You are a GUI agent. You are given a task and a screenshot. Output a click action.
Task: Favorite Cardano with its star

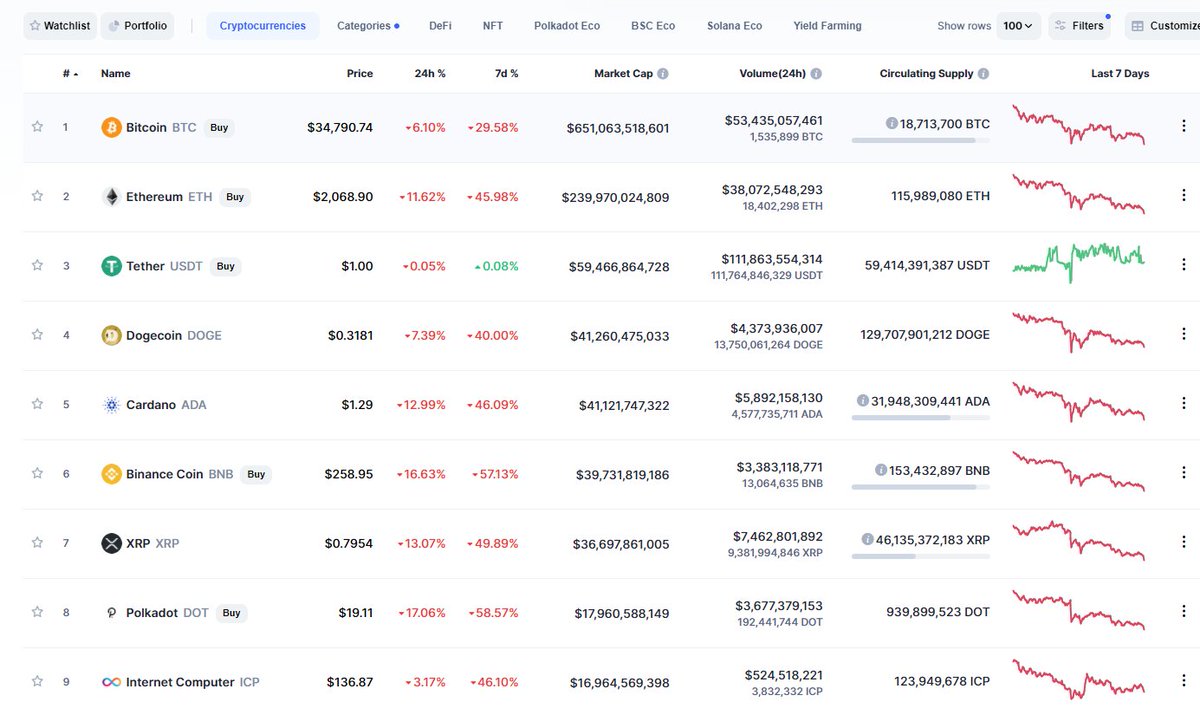coord(37,404)
